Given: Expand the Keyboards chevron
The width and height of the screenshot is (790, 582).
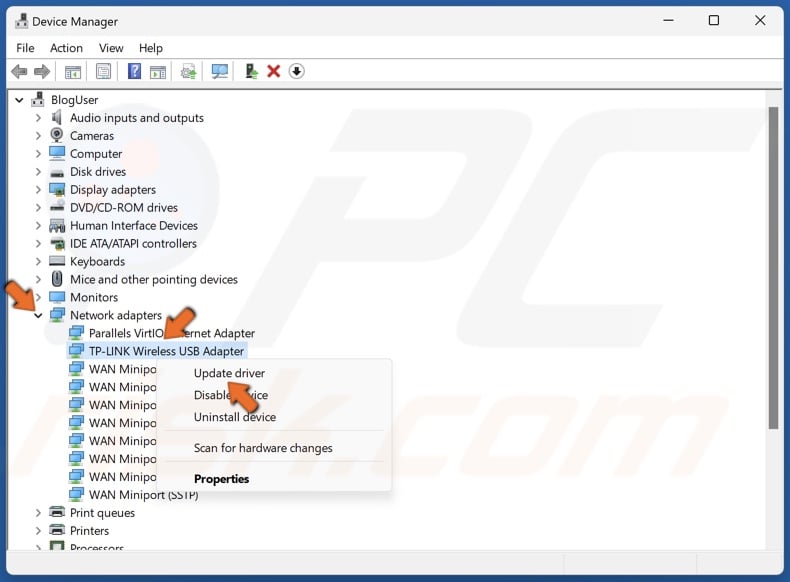Looking at the screenshot, I should [38, 262].
